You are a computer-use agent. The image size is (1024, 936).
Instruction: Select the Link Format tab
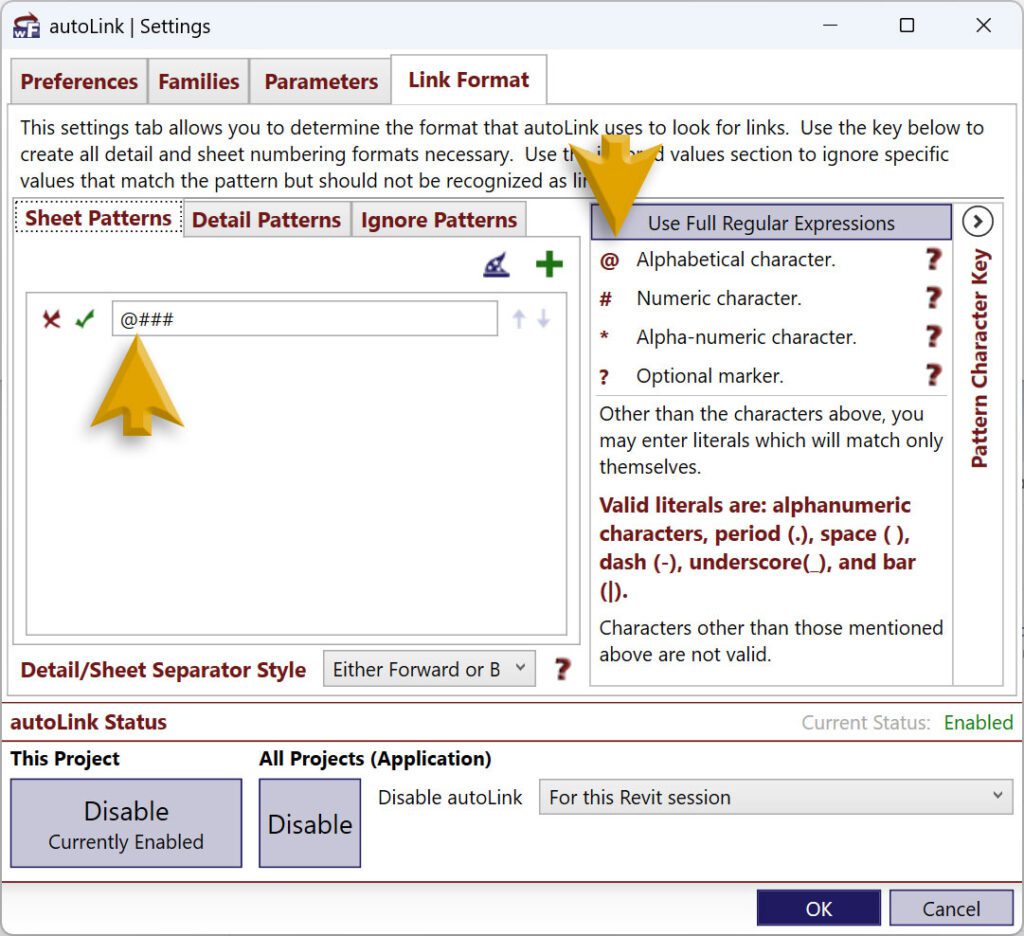(469, 80)
